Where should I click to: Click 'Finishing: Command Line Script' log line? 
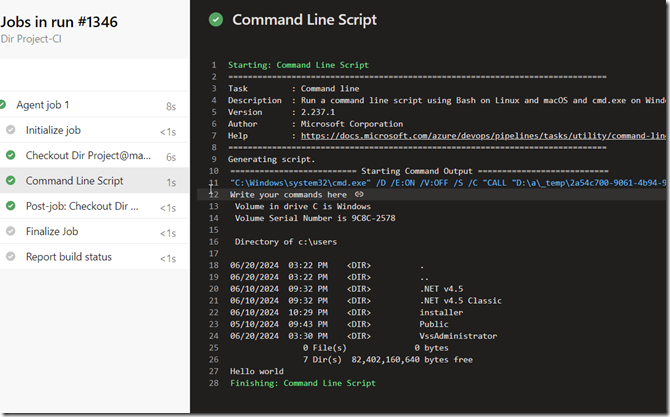(x=303, y=383)
